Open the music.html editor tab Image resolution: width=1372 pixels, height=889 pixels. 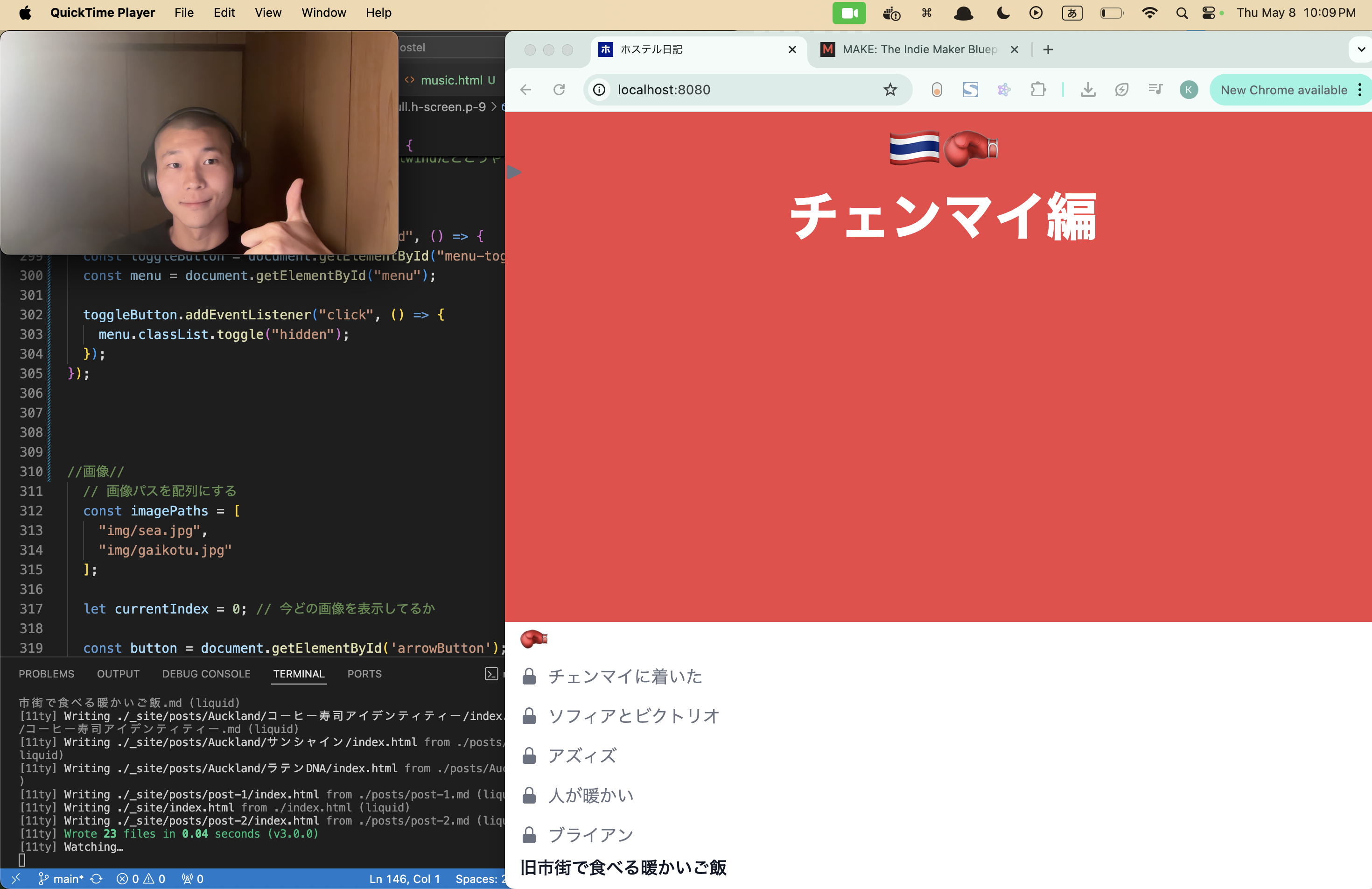[451, 80]
